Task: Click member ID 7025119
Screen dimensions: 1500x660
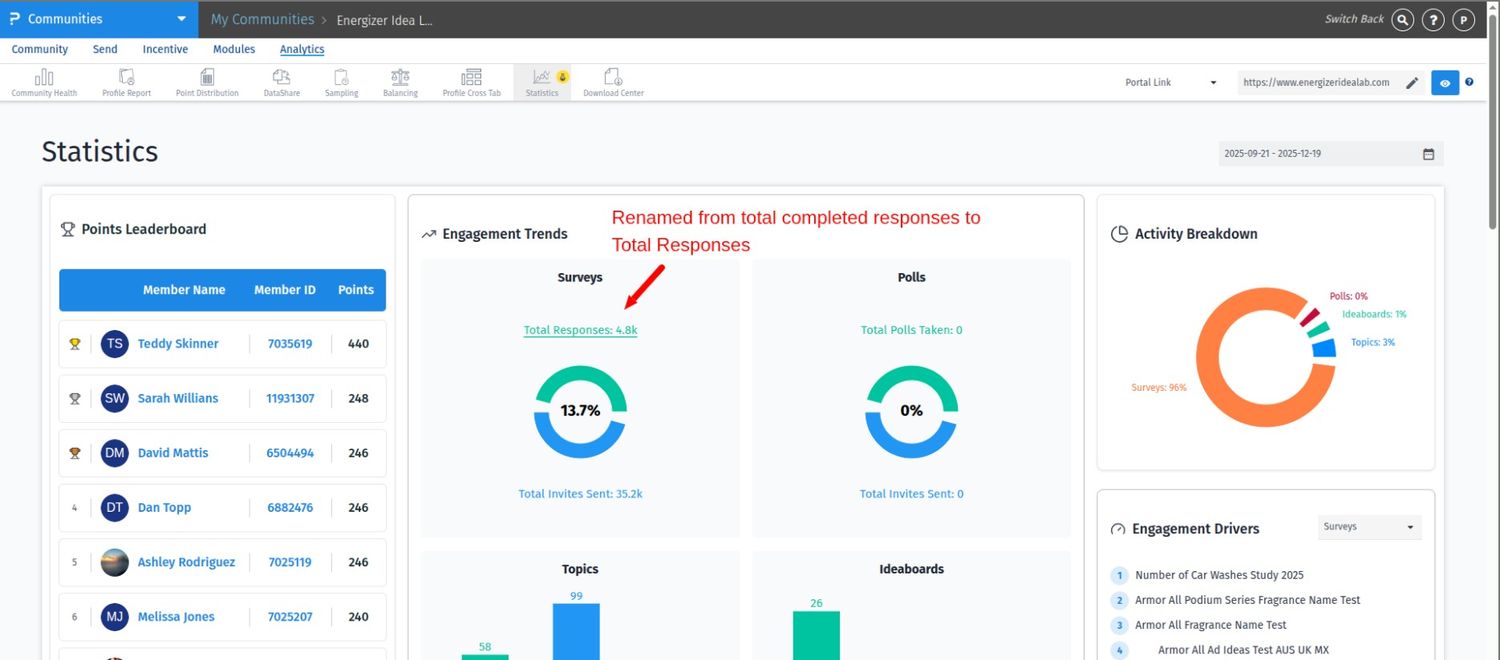Action: [x=290, y=562]
